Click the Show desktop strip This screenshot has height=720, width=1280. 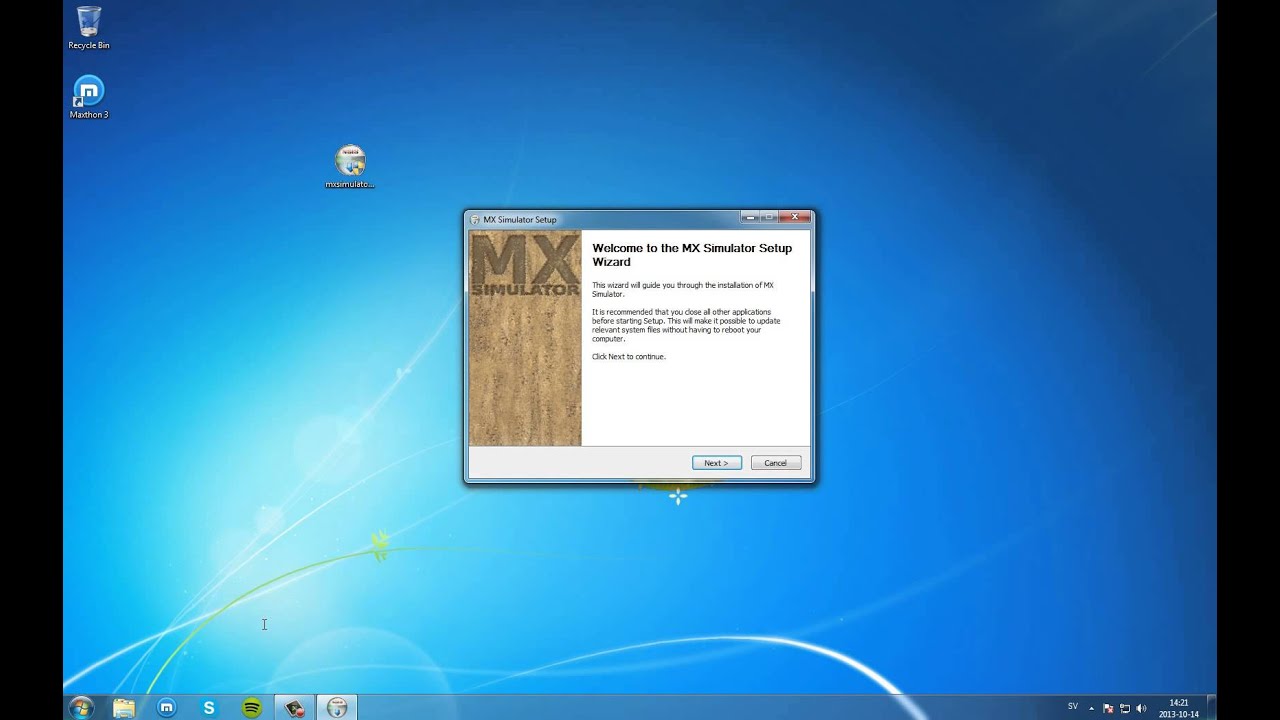pos(1211,708)
